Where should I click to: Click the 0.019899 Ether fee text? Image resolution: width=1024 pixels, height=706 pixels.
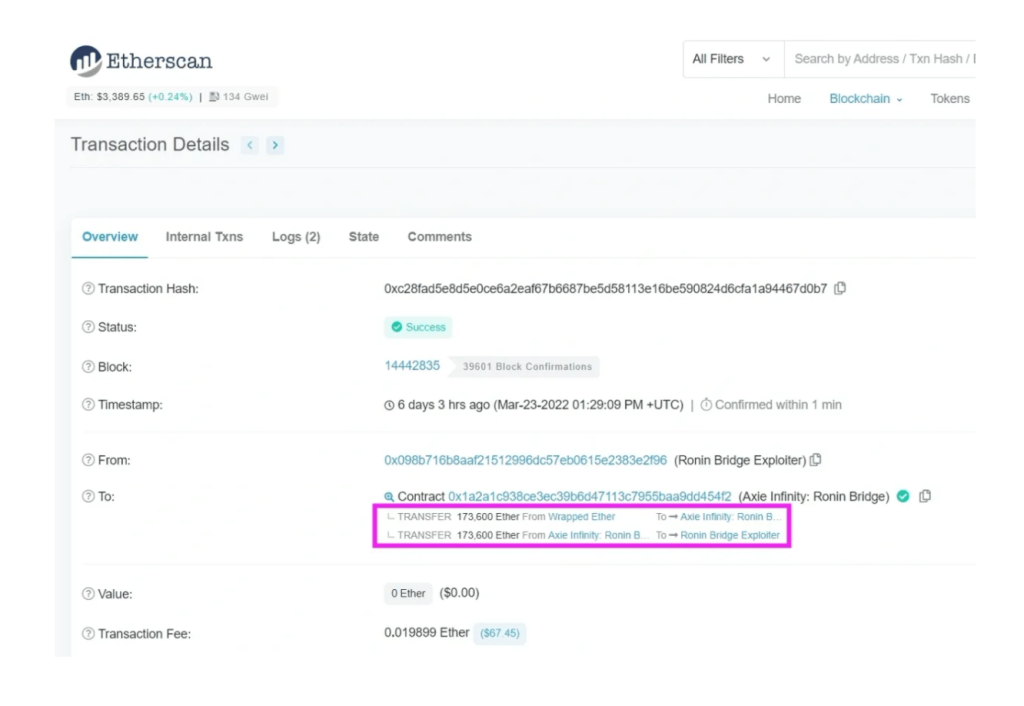click(x=426, y=633)
